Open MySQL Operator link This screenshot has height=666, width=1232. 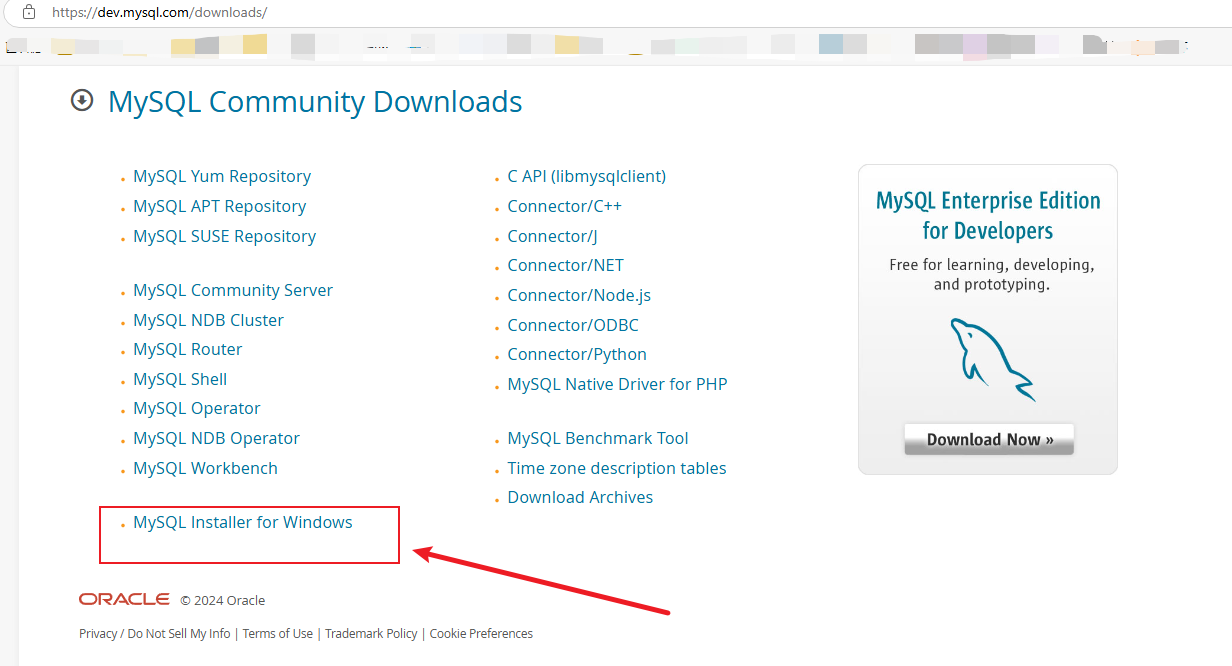pyautogui.click(x=197, y=408)
